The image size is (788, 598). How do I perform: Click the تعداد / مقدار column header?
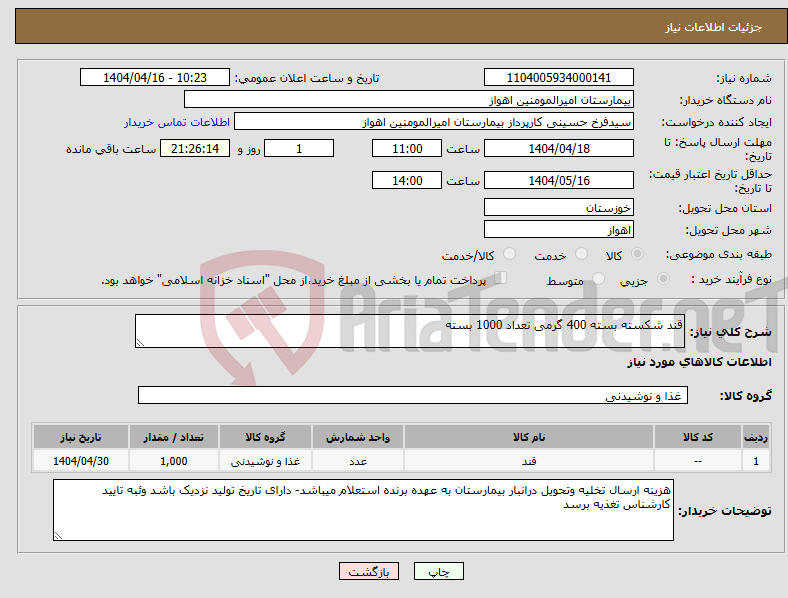point(174,437)
